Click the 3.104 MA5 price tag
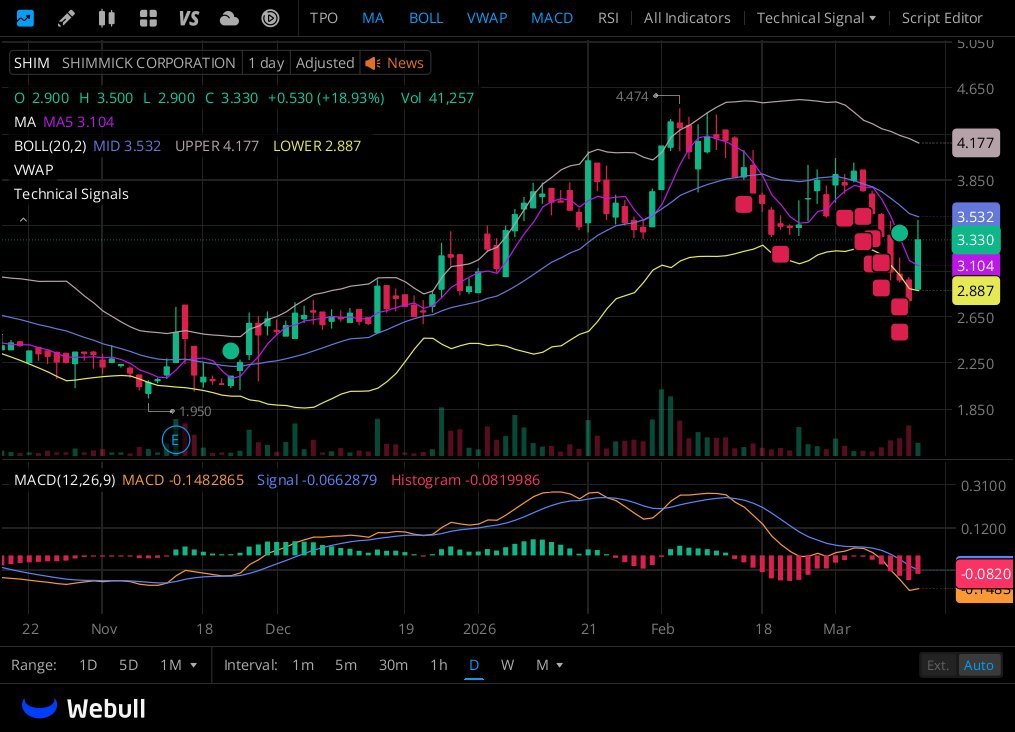 click(x=976, y=265)
